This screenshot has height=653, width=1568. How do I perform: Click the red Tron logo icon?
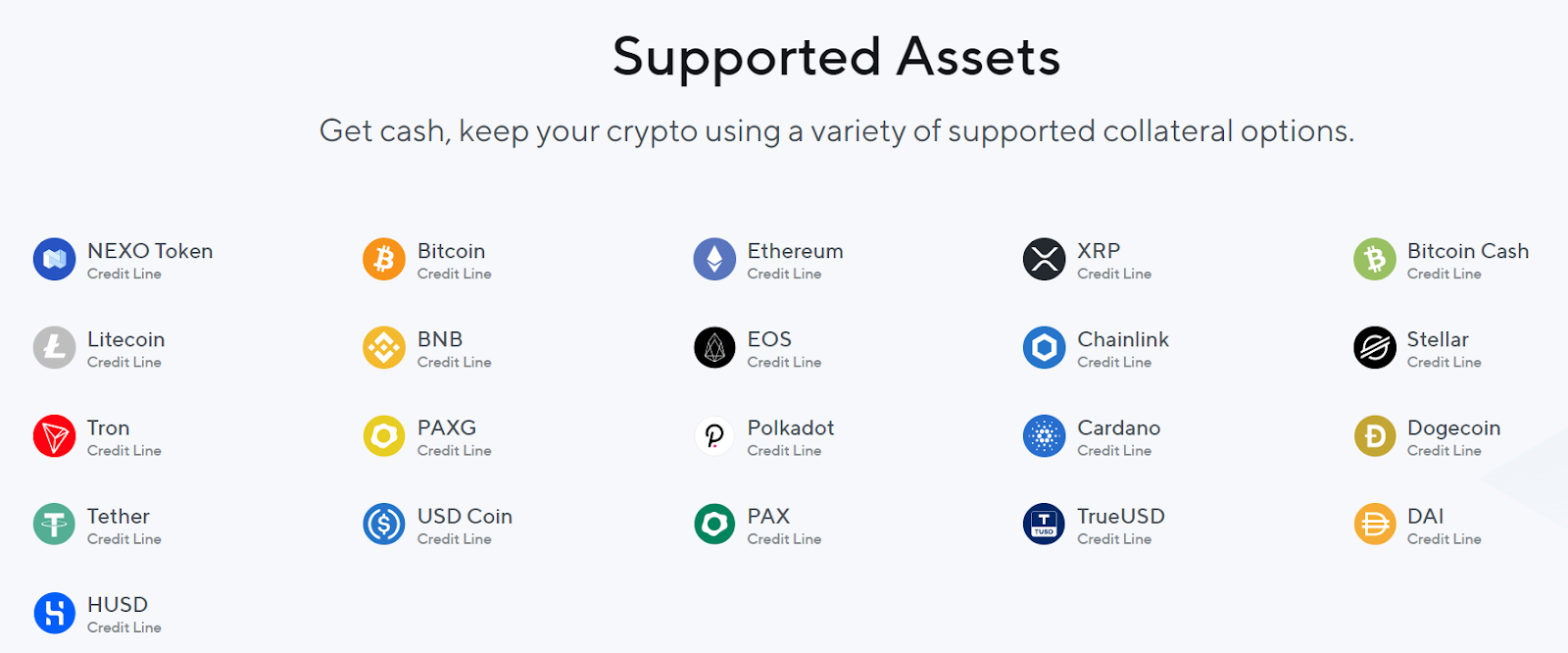(55, 436)
